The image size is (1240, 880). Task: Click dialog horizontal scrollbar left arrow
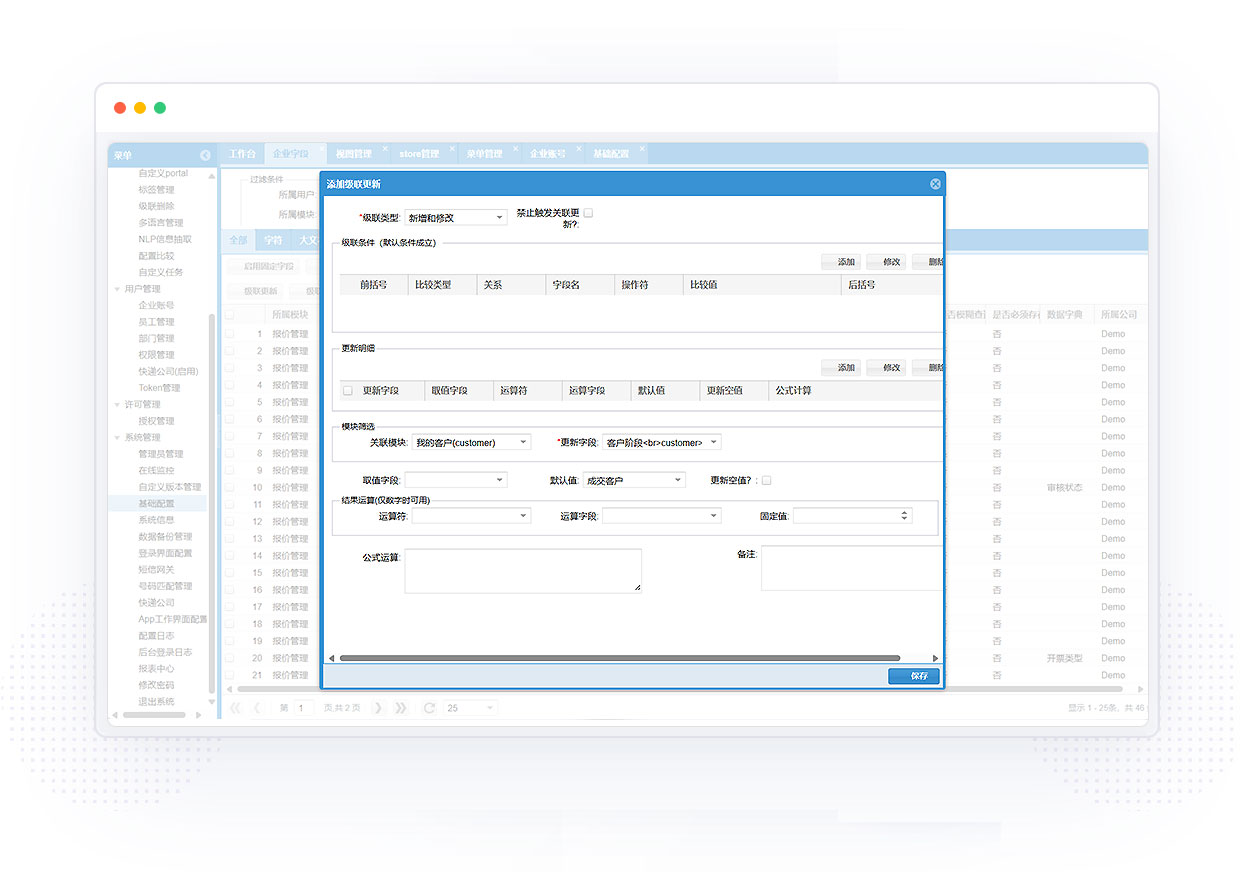pos(331,658)
